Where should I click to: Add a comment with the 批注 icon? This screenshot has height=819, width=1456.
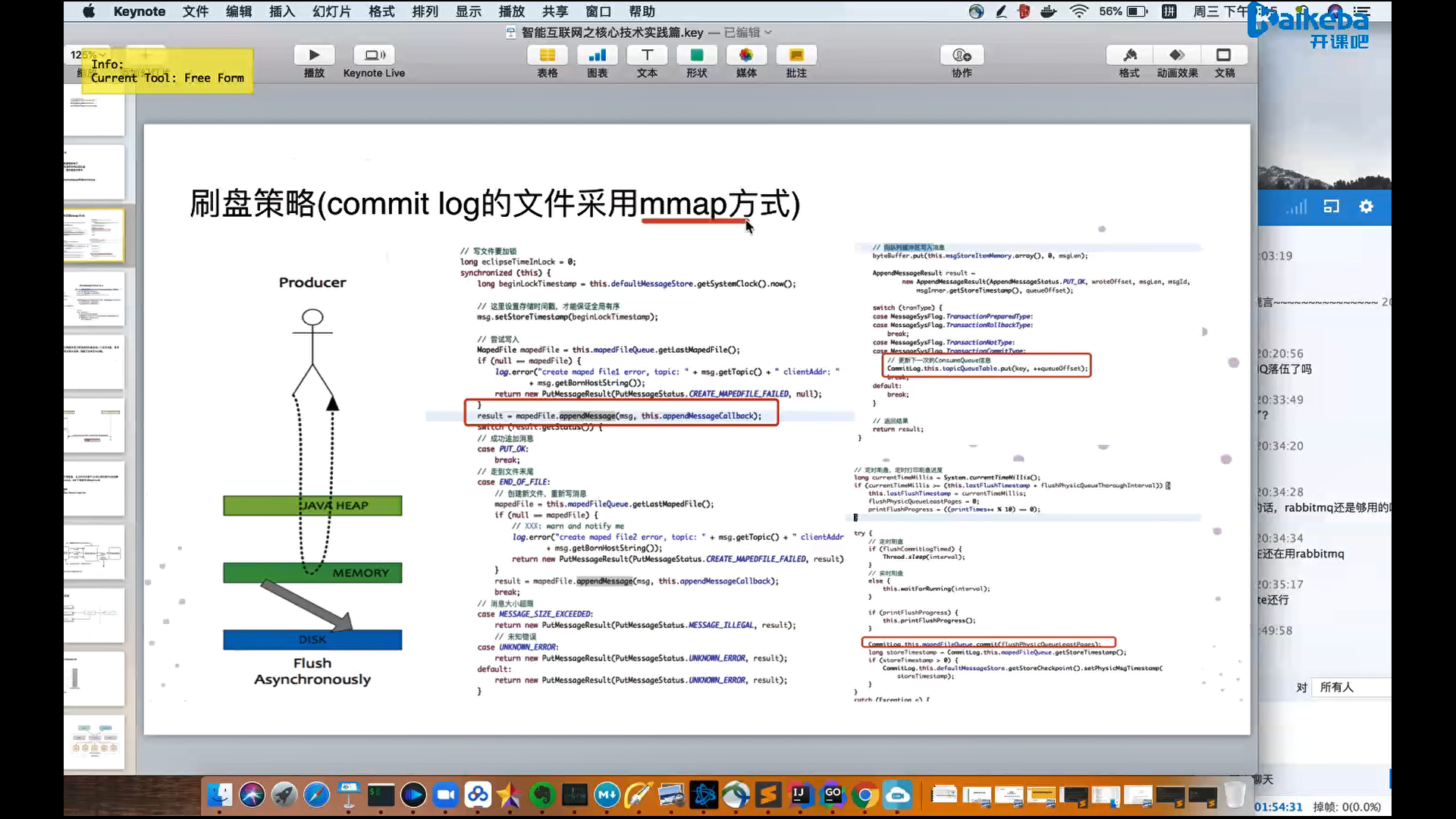(796, 55)
